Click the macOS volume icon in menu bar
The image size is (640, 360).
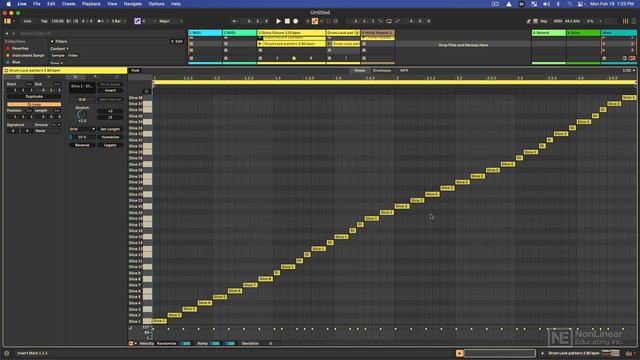(x=547, y=4)
